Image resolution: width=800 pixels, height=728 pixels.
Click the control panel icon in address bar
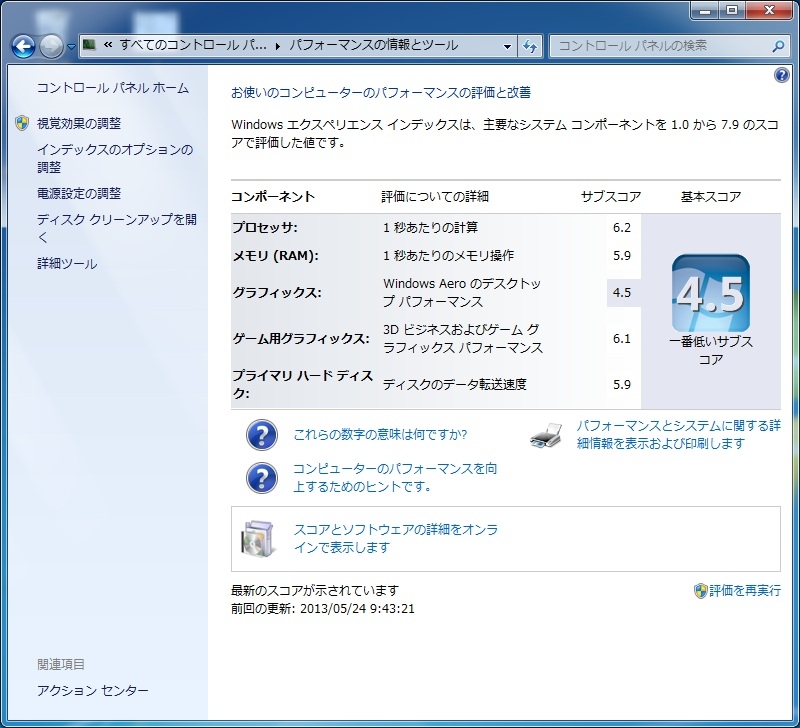[x=89, y=45]
